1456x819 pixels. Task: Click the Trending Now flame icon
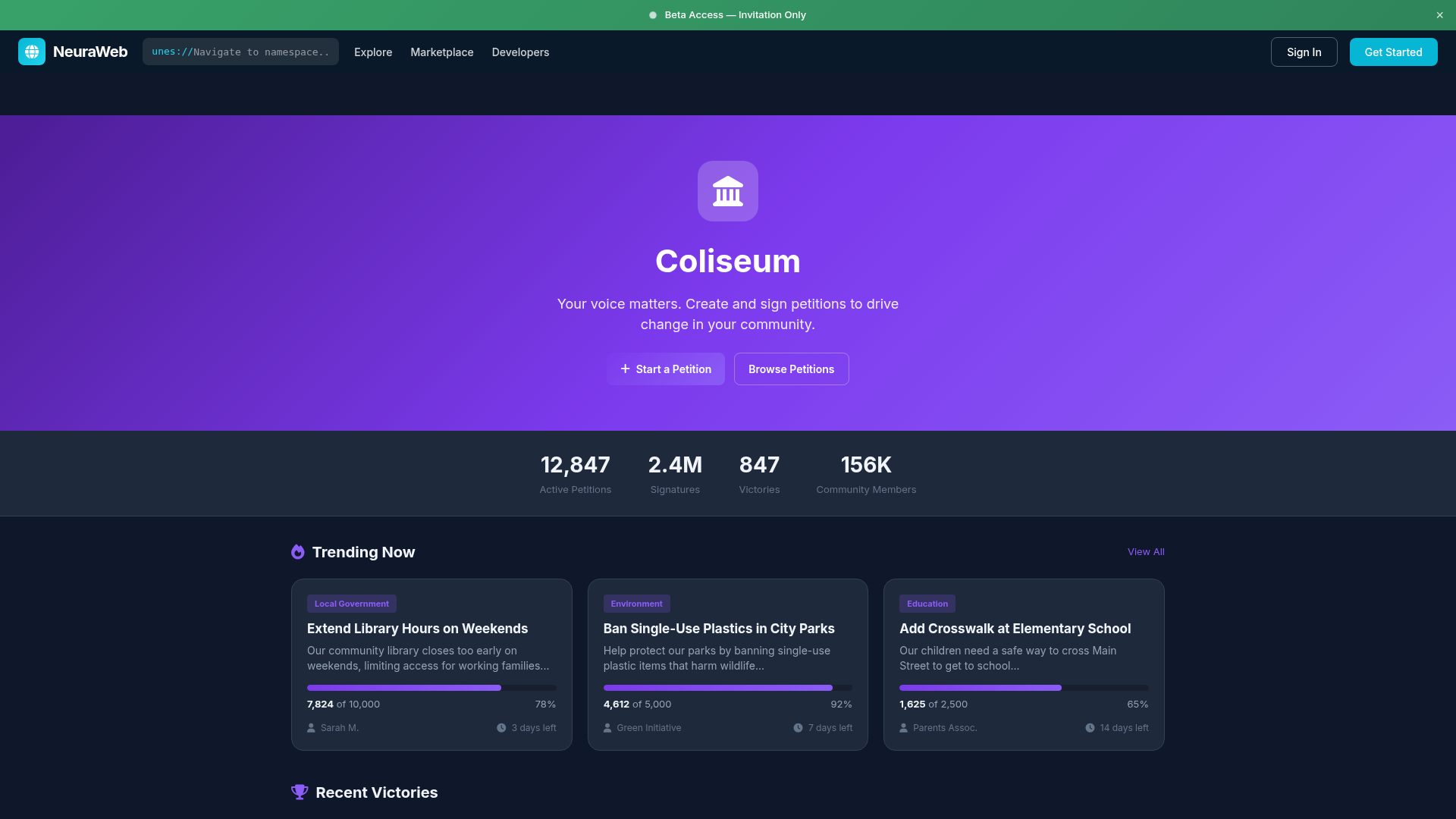coord(298,552)
